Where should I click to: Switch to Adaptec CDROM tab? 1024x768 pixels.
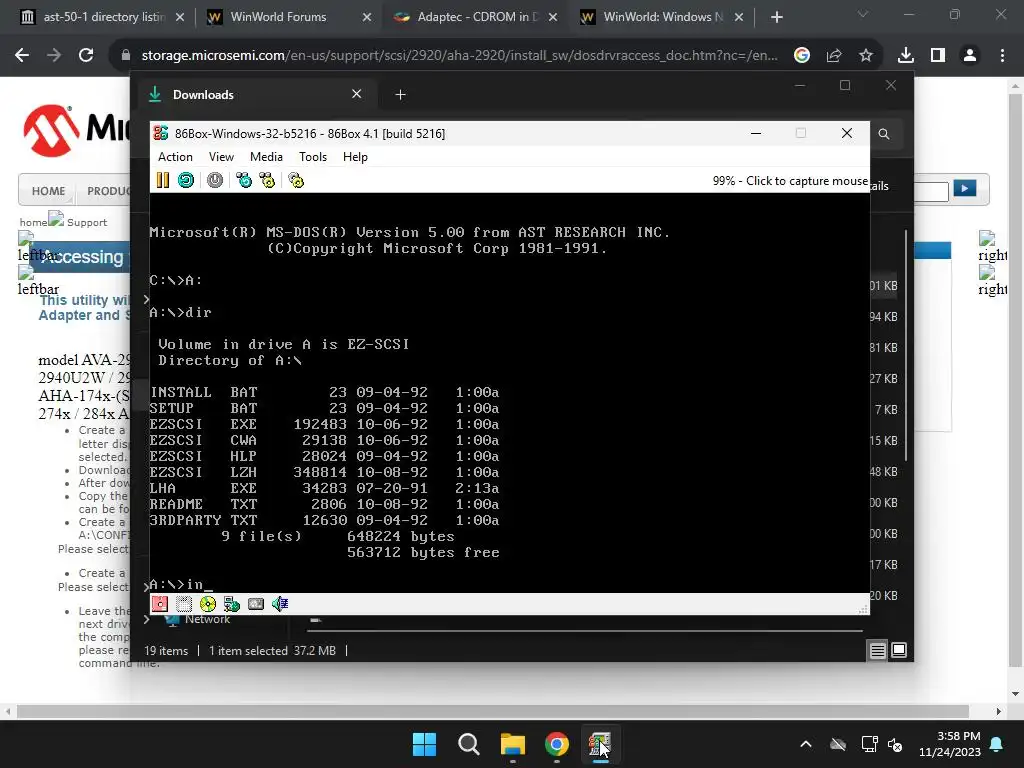(x=475, y=17)
